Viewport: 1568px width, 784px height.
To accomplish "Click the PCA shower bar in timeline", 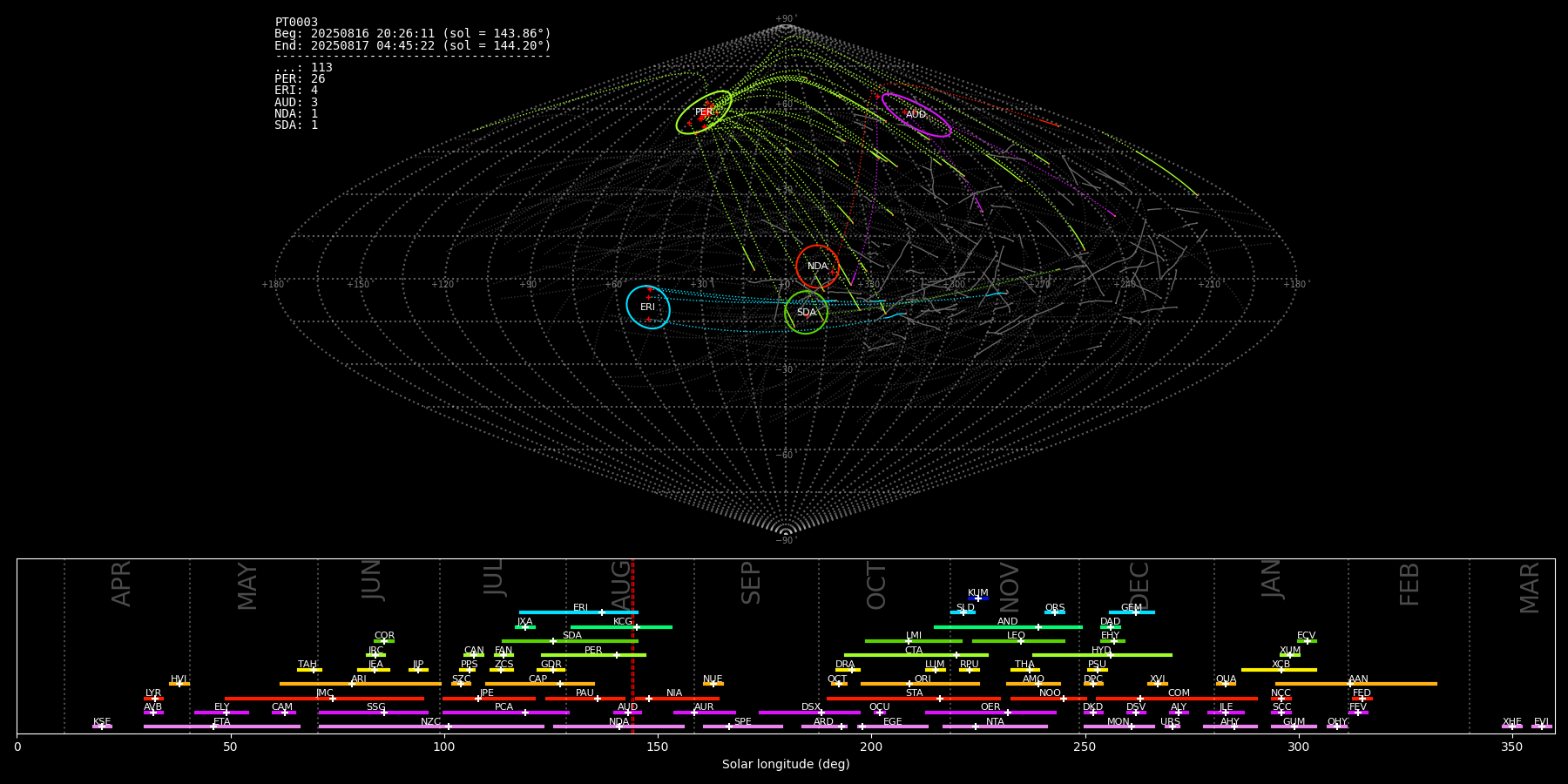I will [505, 713].
